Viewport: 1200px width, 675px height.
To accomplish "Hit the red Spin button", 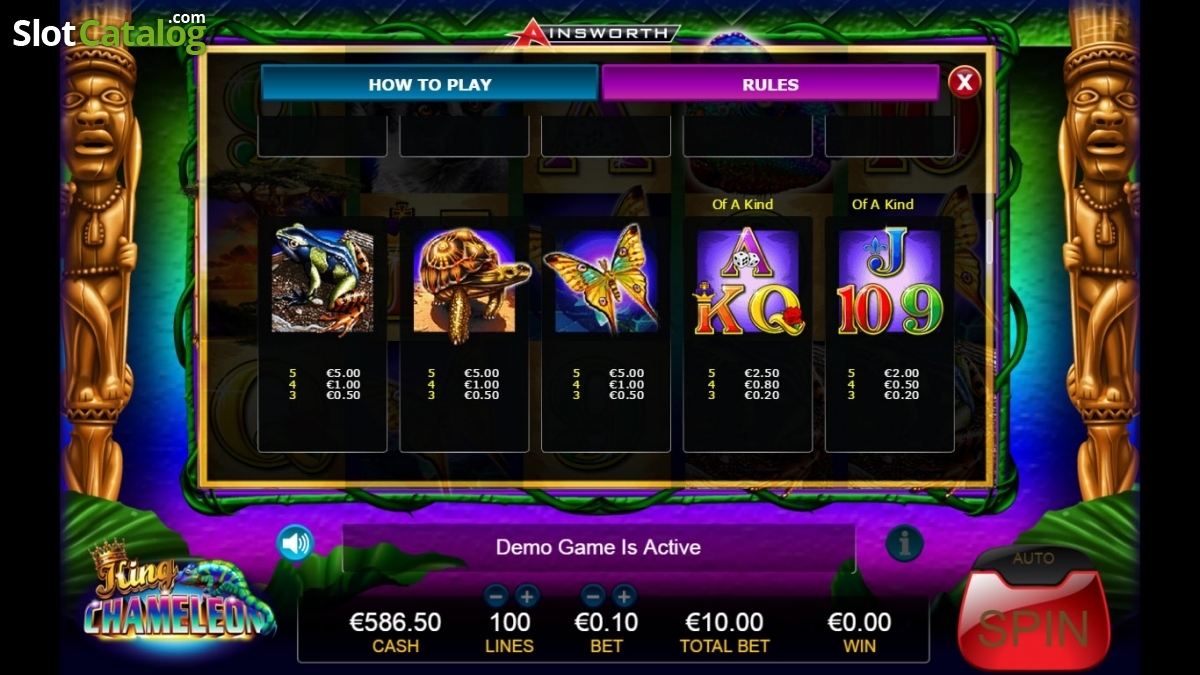I will tap(1034, 625).
